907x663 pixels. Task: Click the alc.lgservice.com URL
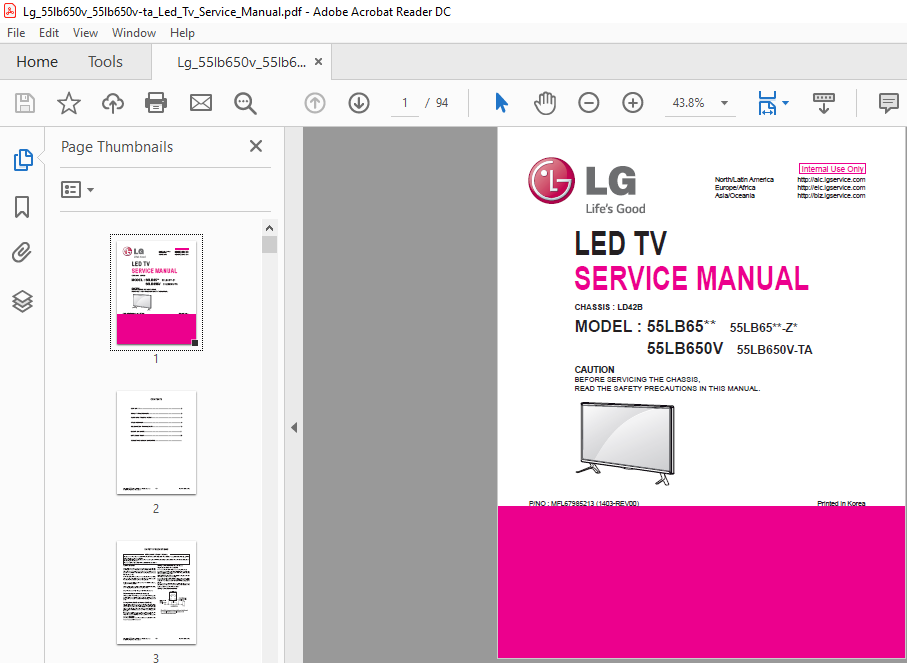(x=831, y=179)
